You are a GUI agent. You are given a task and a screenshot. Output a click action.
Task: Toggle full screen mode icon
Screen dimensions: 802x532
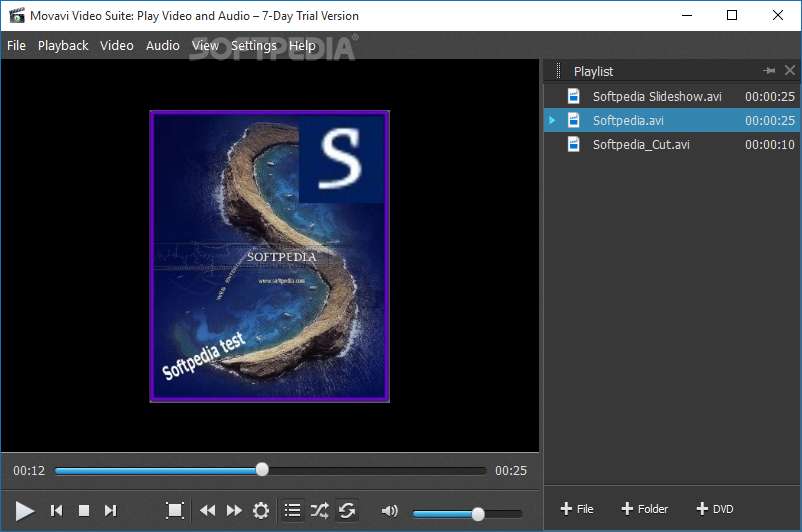click(175, 510)
